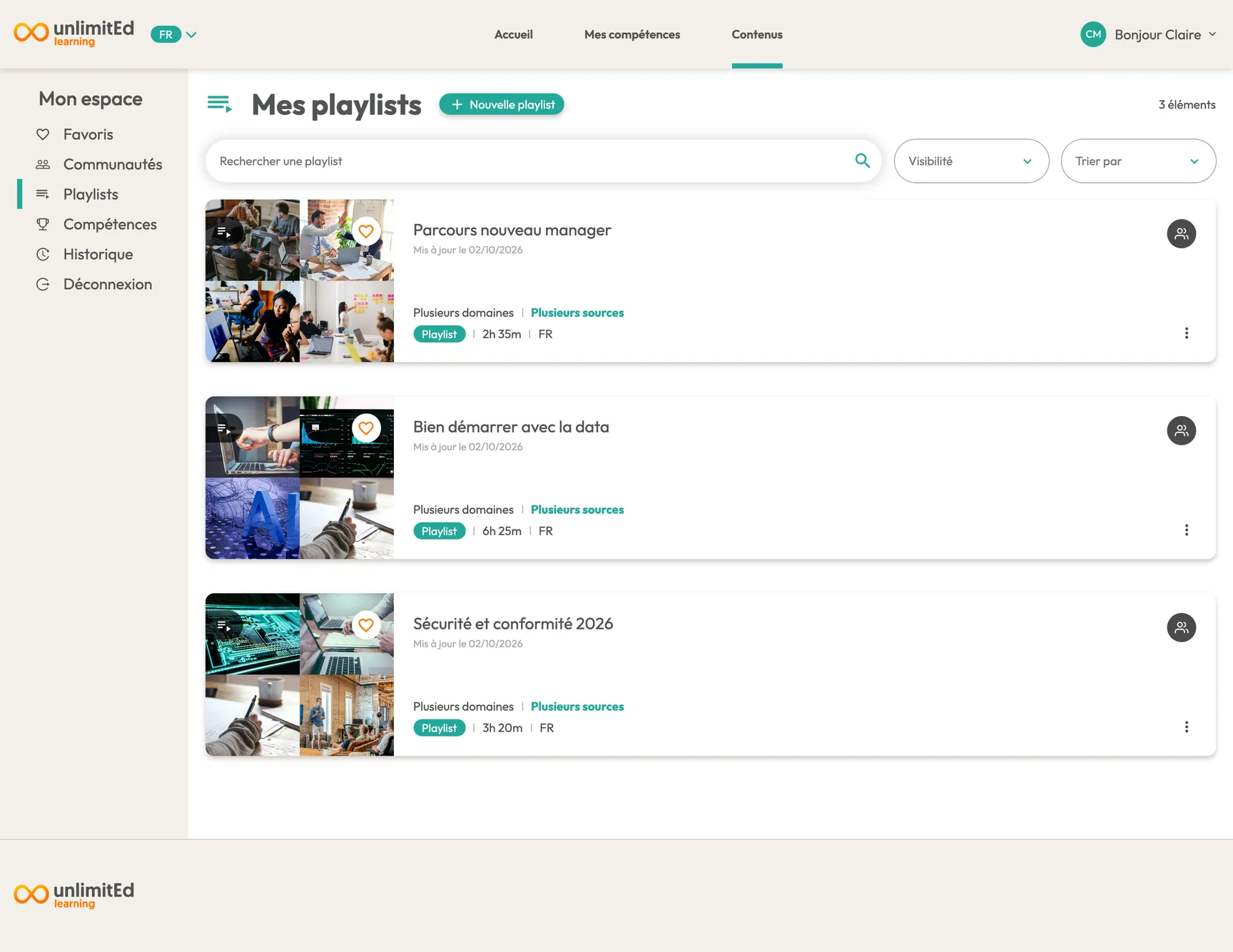The image size is (1233, 952).
Task: Click the magnifier search icon
Action: click(862, 161)
